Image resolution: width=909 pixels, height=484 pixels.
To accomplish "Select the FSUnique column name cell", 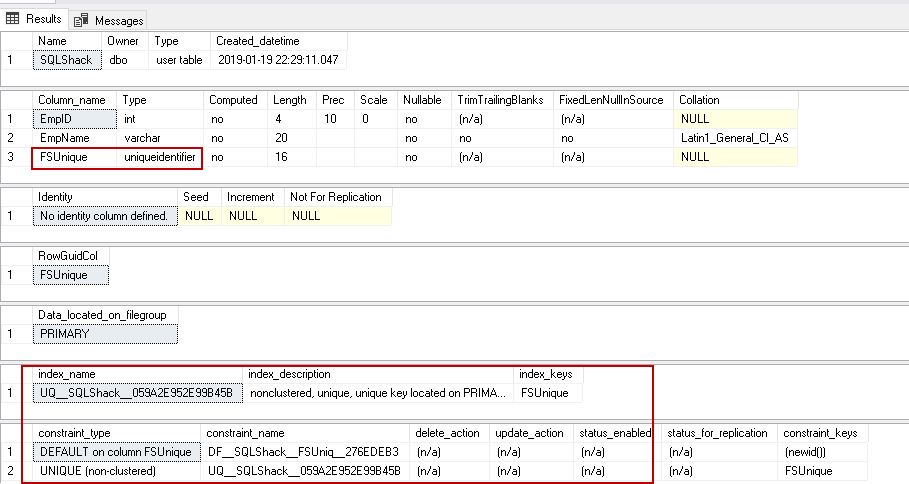I will [x=73, y=157].
